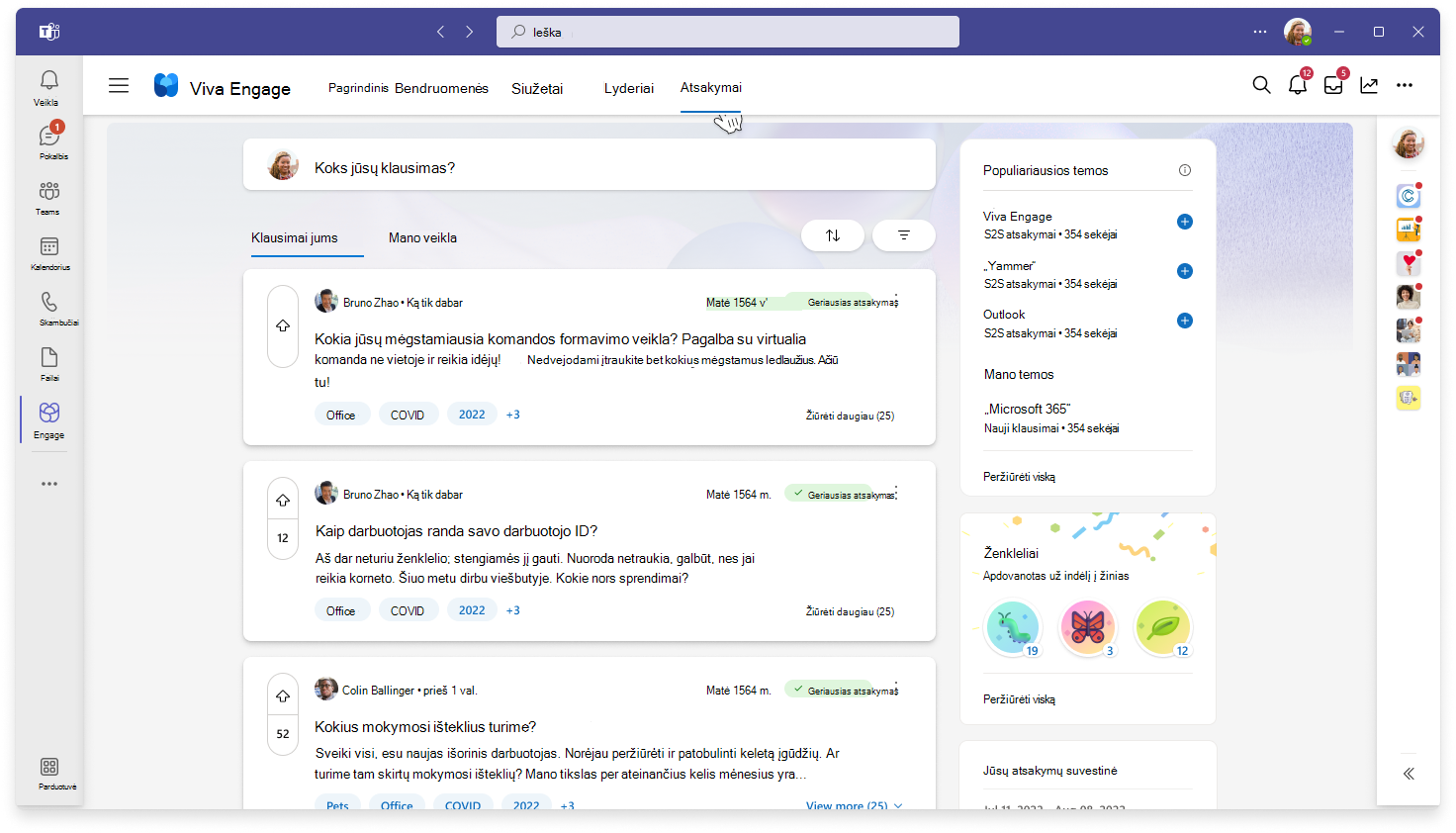Open the sort order button
The height and width of the screenshot is (833, 1456).
click(833, 235)
